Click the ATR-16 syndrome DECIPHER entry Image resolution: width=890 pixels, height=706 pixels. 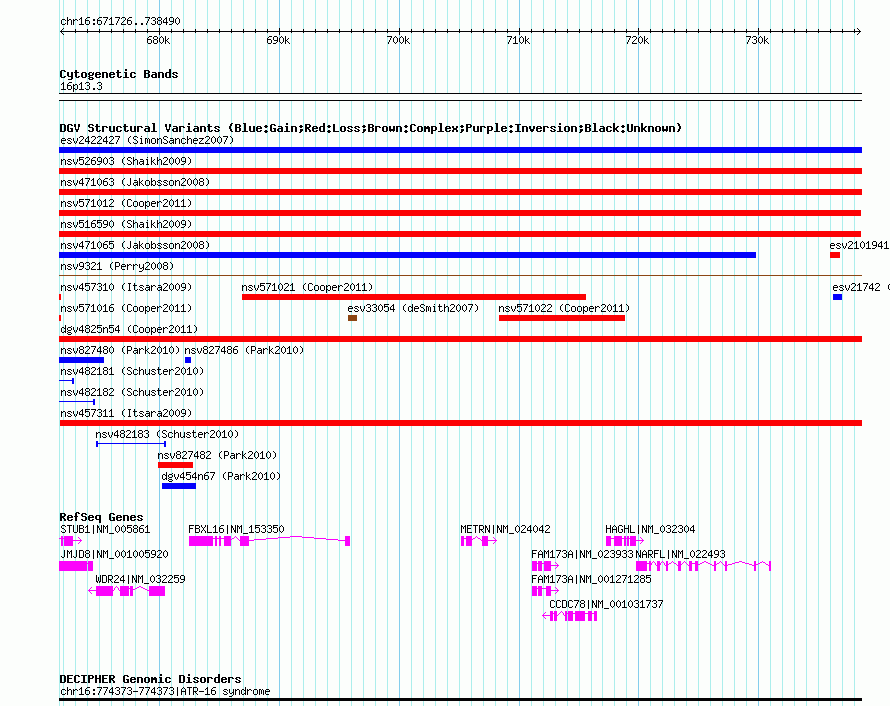point(165,691)
